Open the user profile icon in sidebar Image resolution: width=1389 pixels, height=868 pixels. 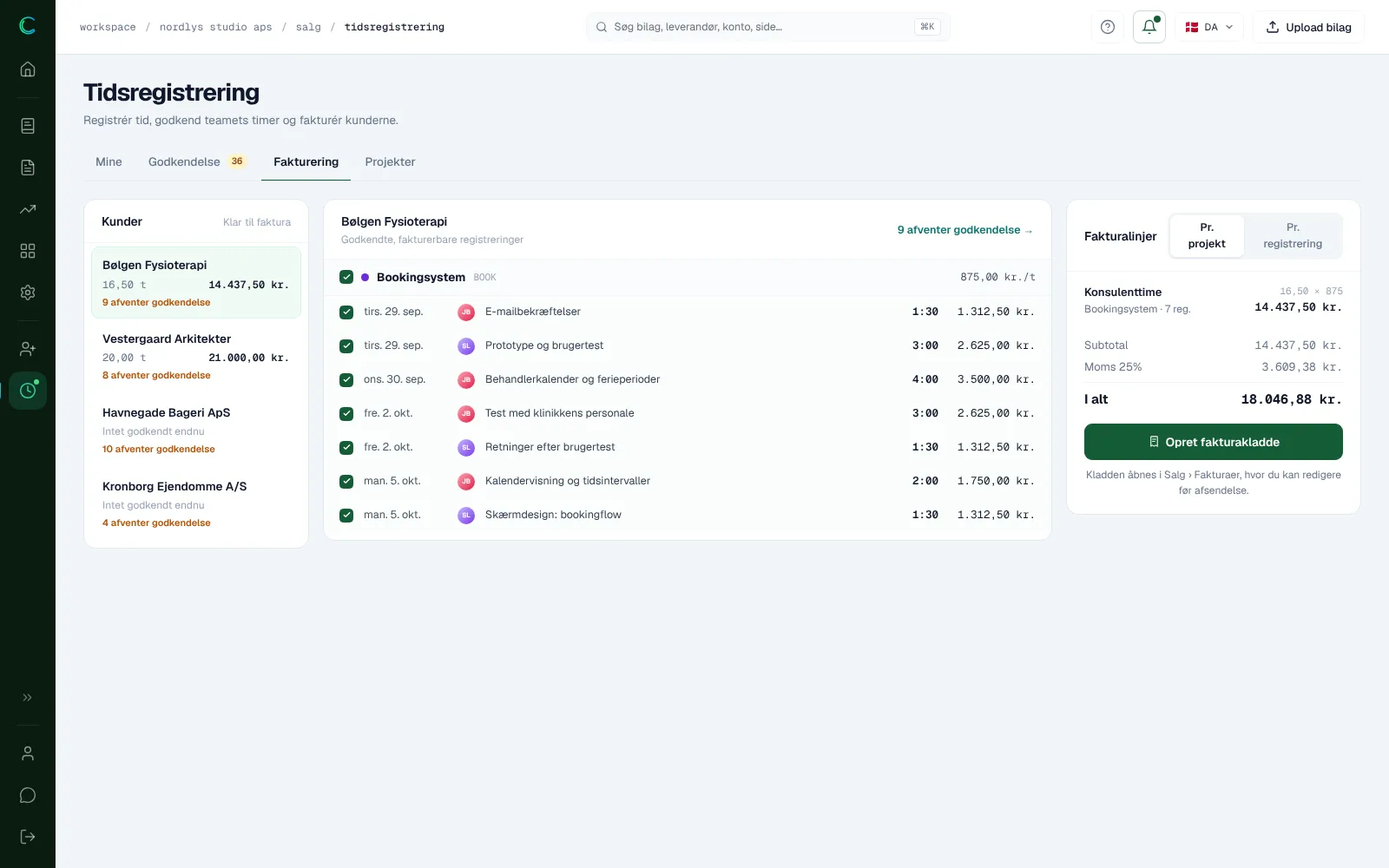pyautogui.click(x=28, y=753)
